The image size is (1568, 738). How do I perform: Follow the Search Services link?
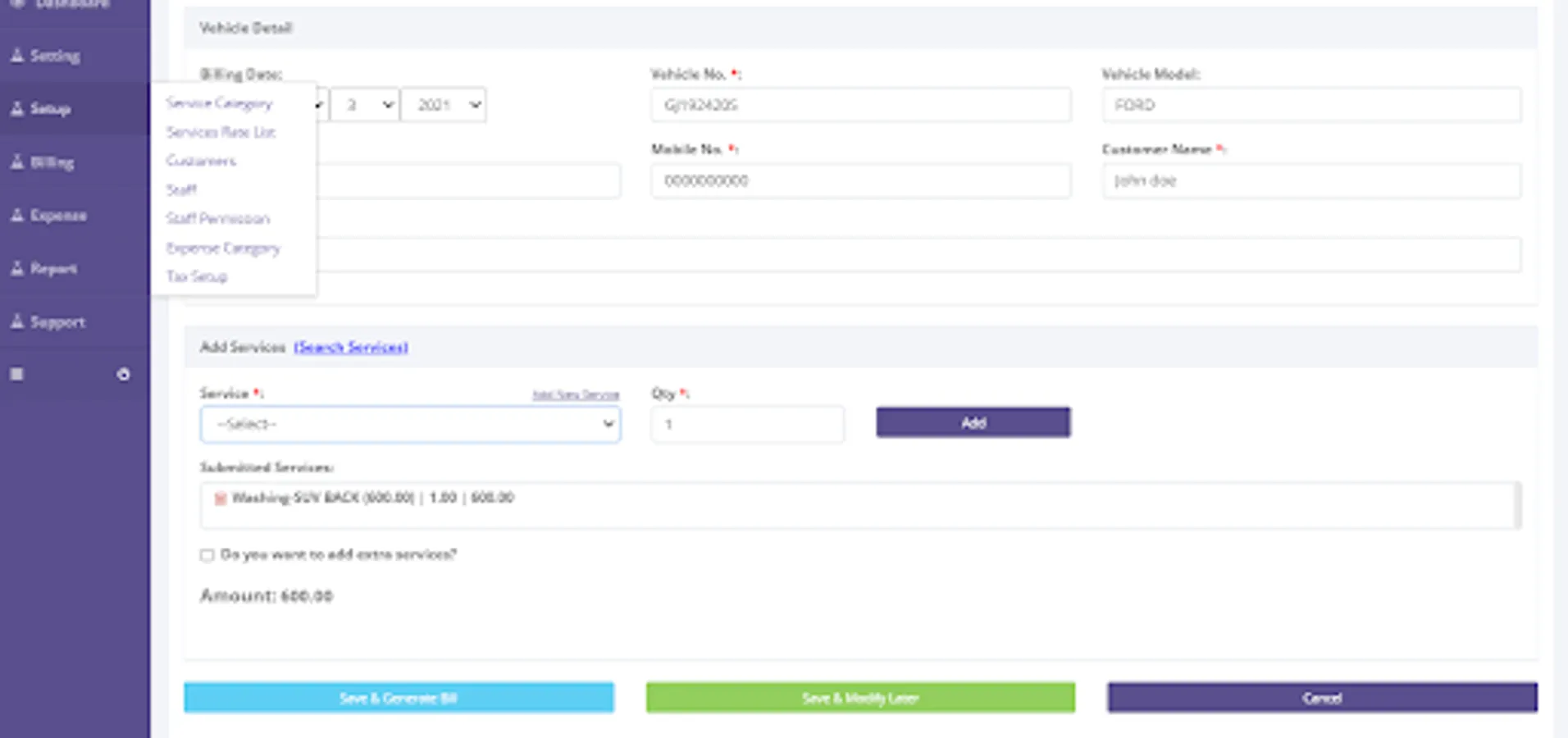click(351, 347)
